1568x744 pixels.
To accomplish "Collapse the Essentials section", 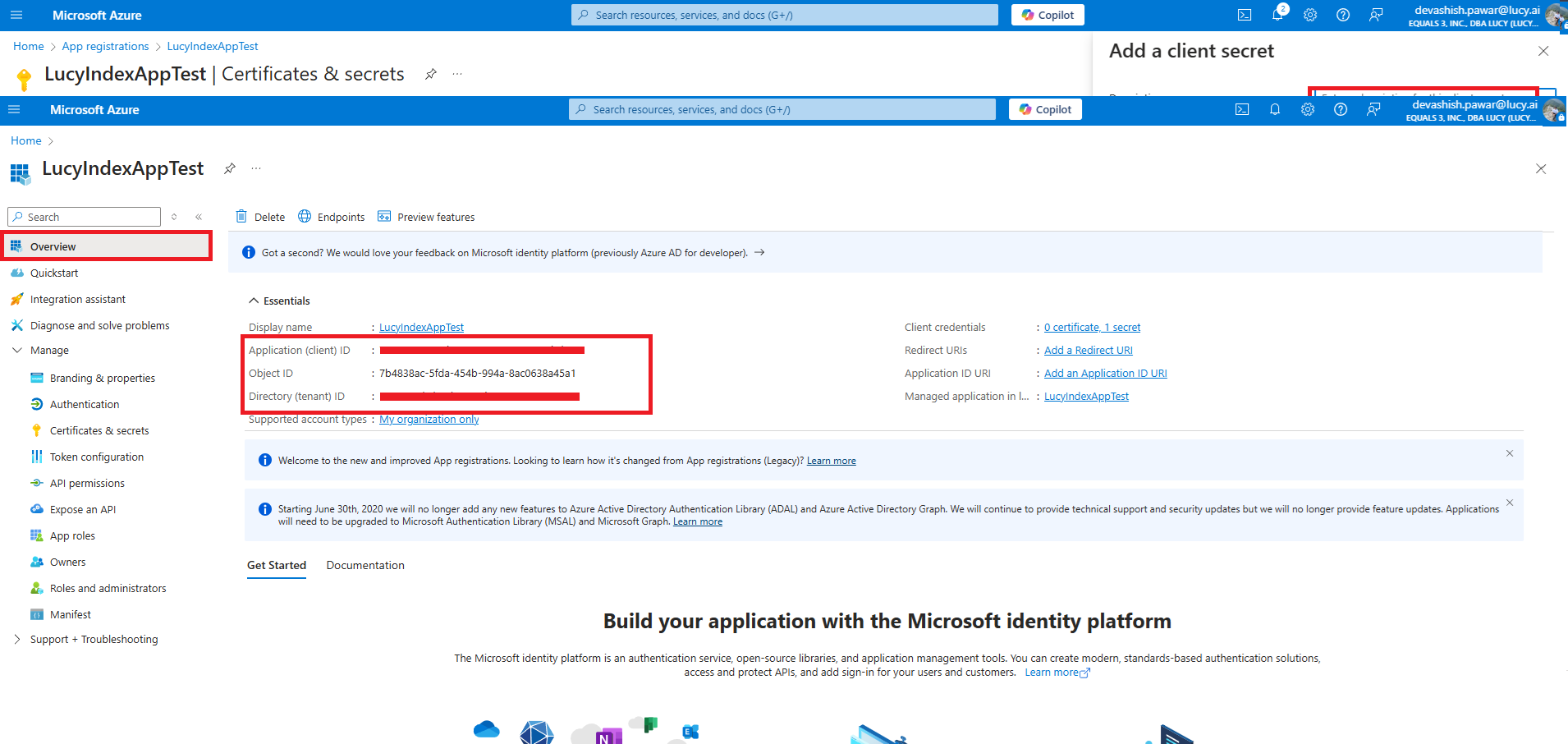I will (x=254, y=301).
